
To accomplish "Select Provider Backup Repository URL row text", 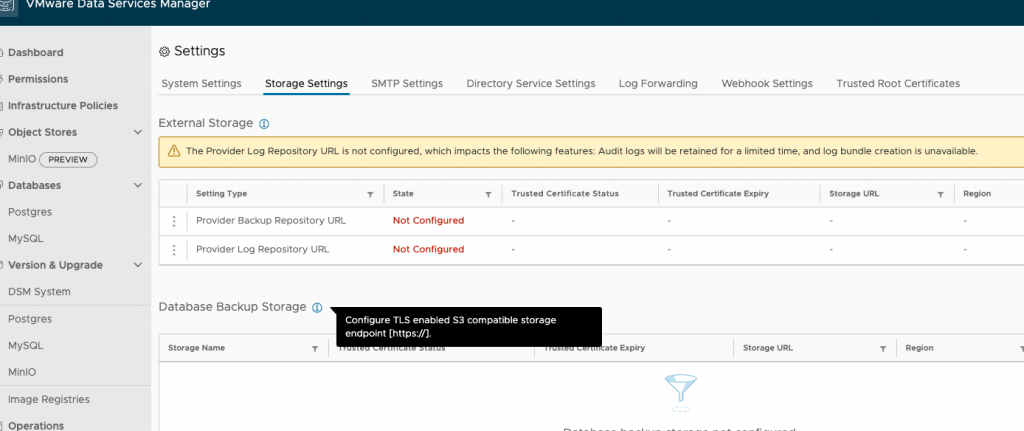I will click(271, 221).
